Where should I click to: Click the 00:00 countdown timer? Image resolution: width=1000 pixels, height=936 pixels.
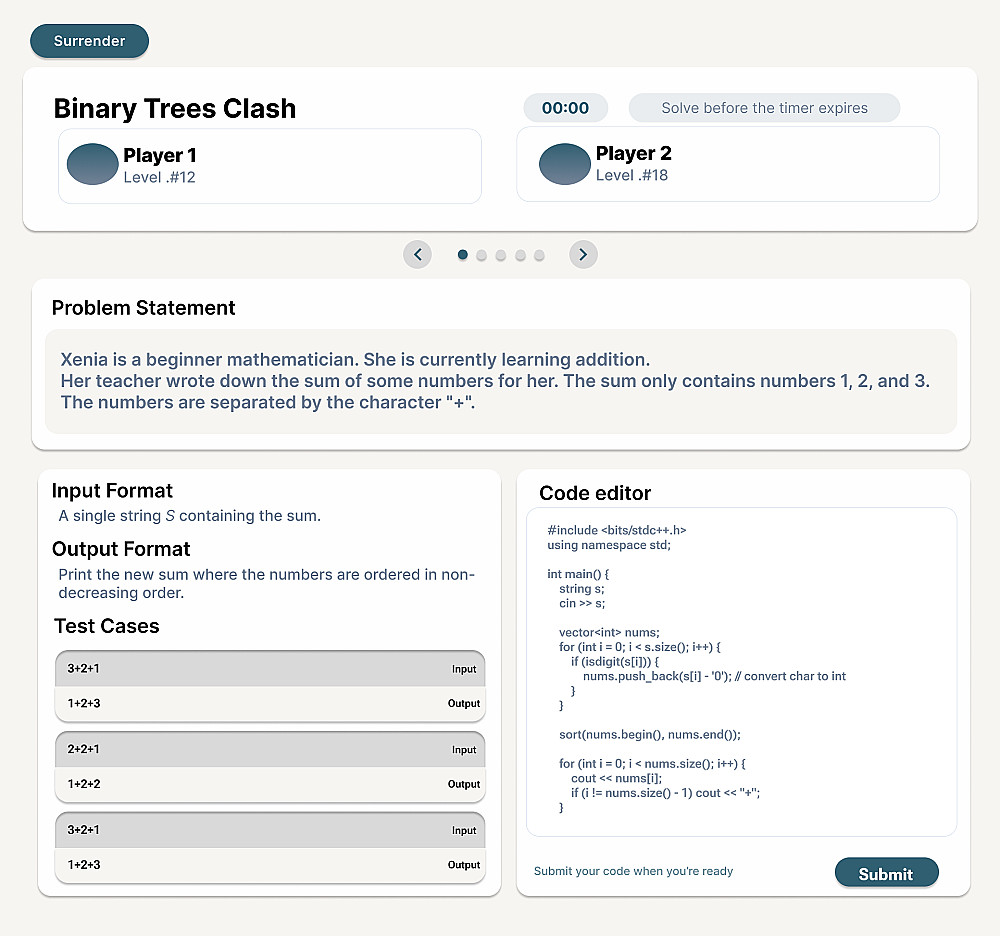coord(565,108)
